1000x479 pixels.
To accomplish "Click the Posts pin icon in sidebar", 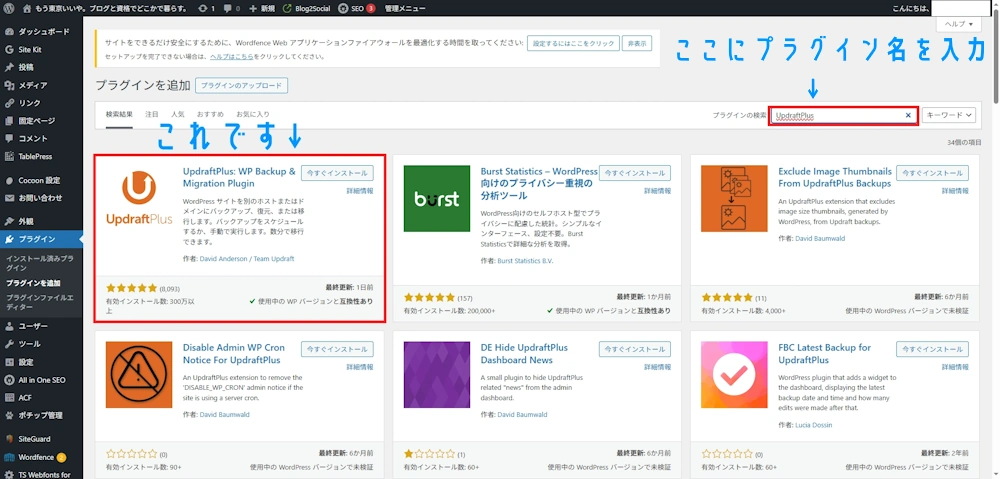I will 9,67.
